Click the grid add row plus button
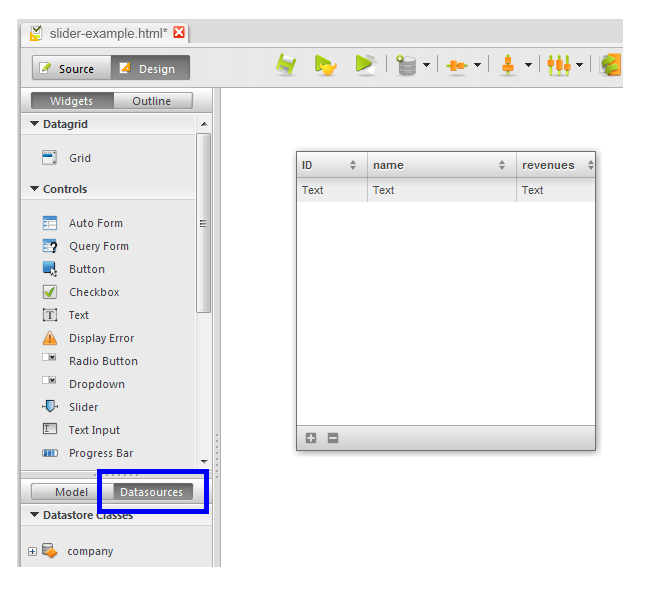Image resolution: width=646 pixels, height=593 pixels. [311, 438]
